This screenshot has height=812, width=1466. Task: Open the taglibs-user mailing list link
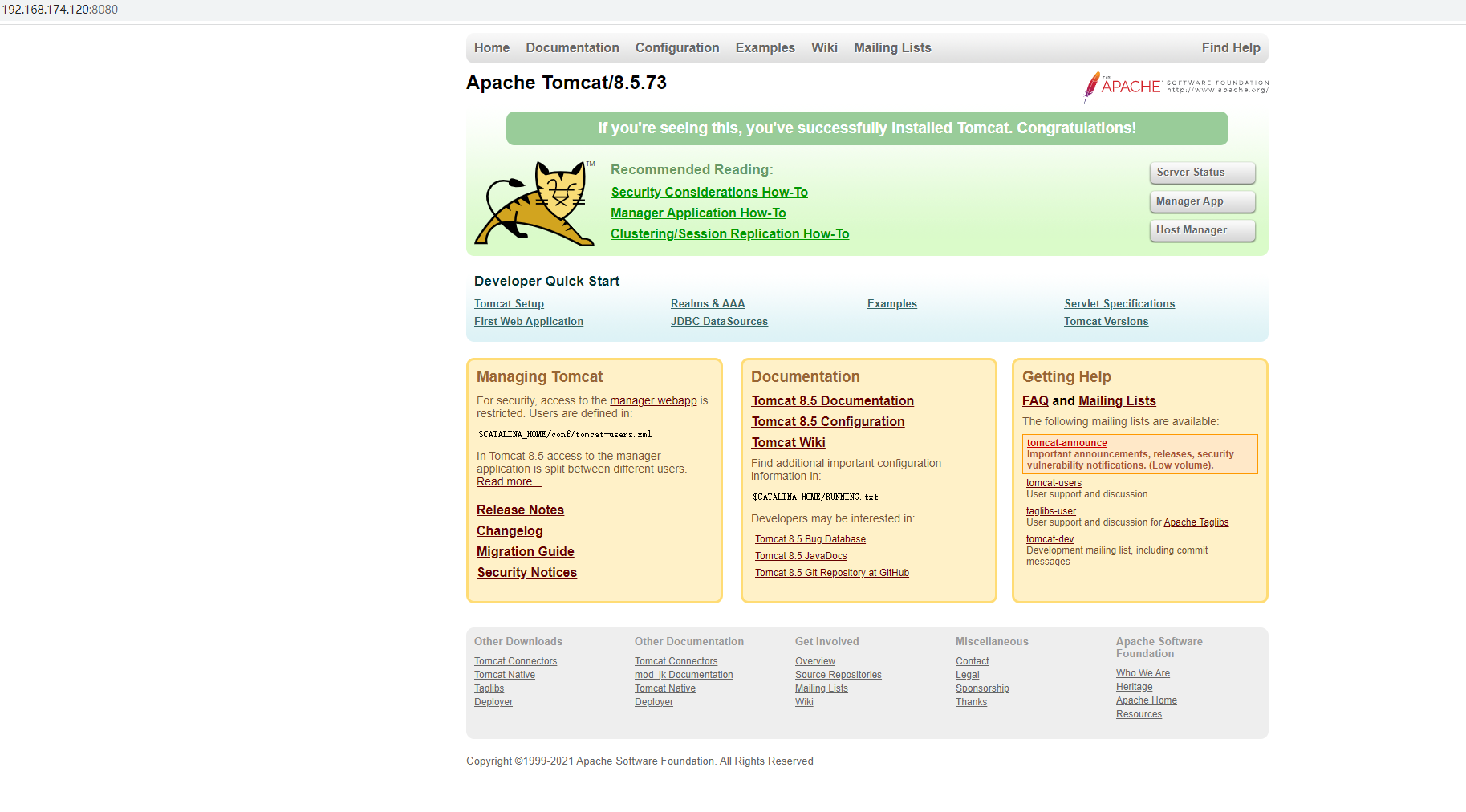(x=1051, y=511)
